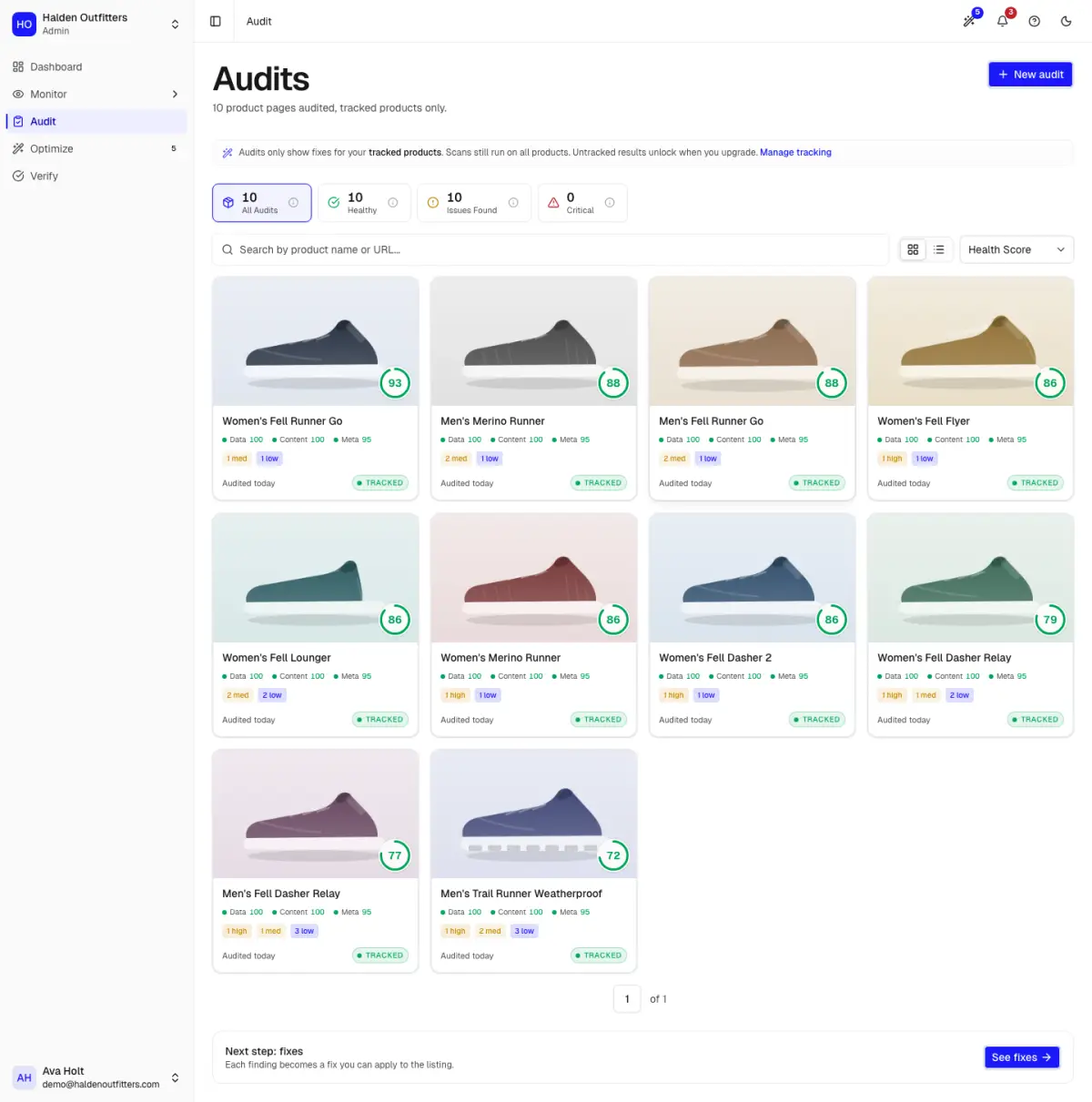
Task: Switch to grid view
Action: point(913,249)
